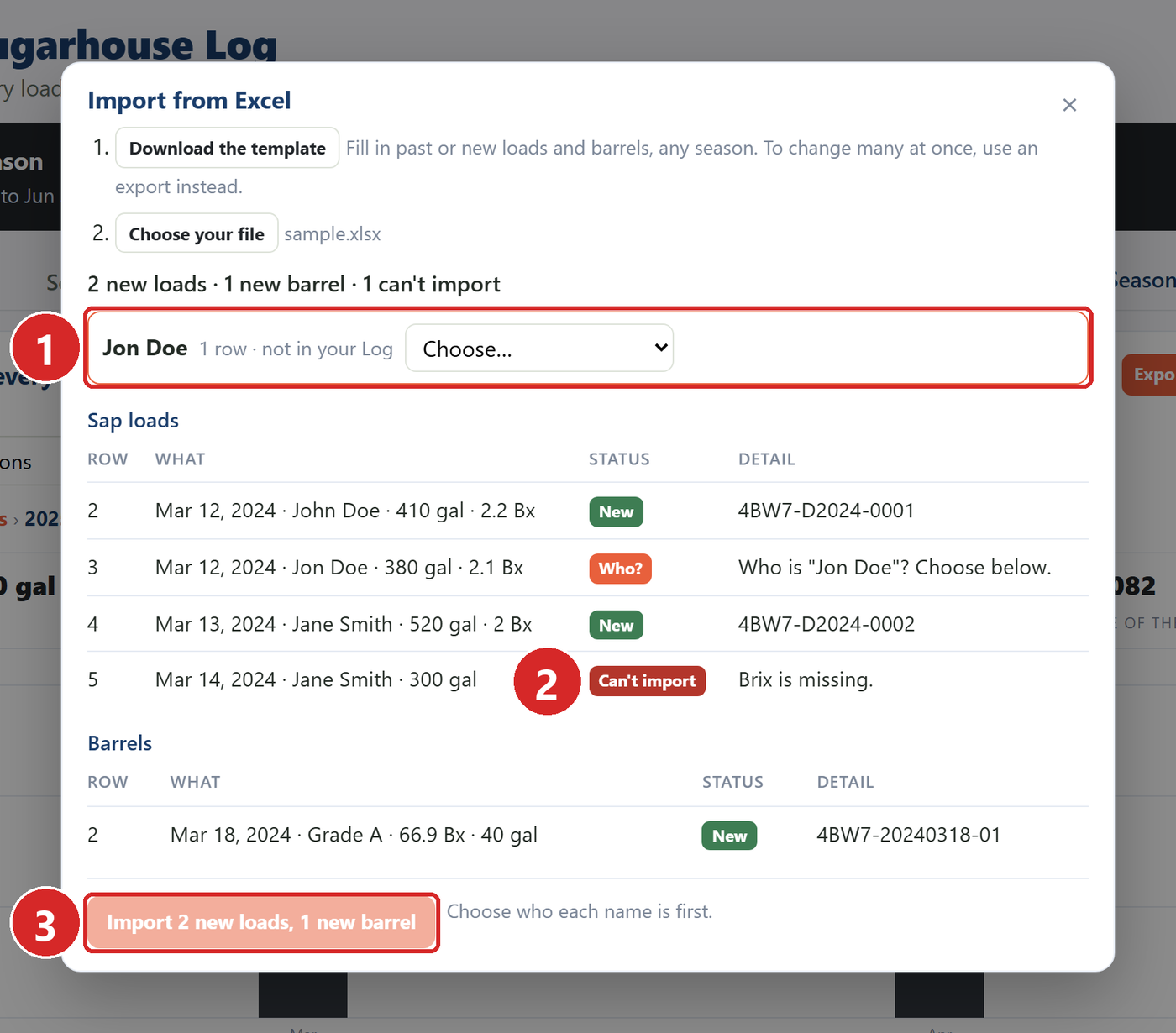1176x1033 pixels.
Task: Click the Import from Excel title
Action: (189, 100)
